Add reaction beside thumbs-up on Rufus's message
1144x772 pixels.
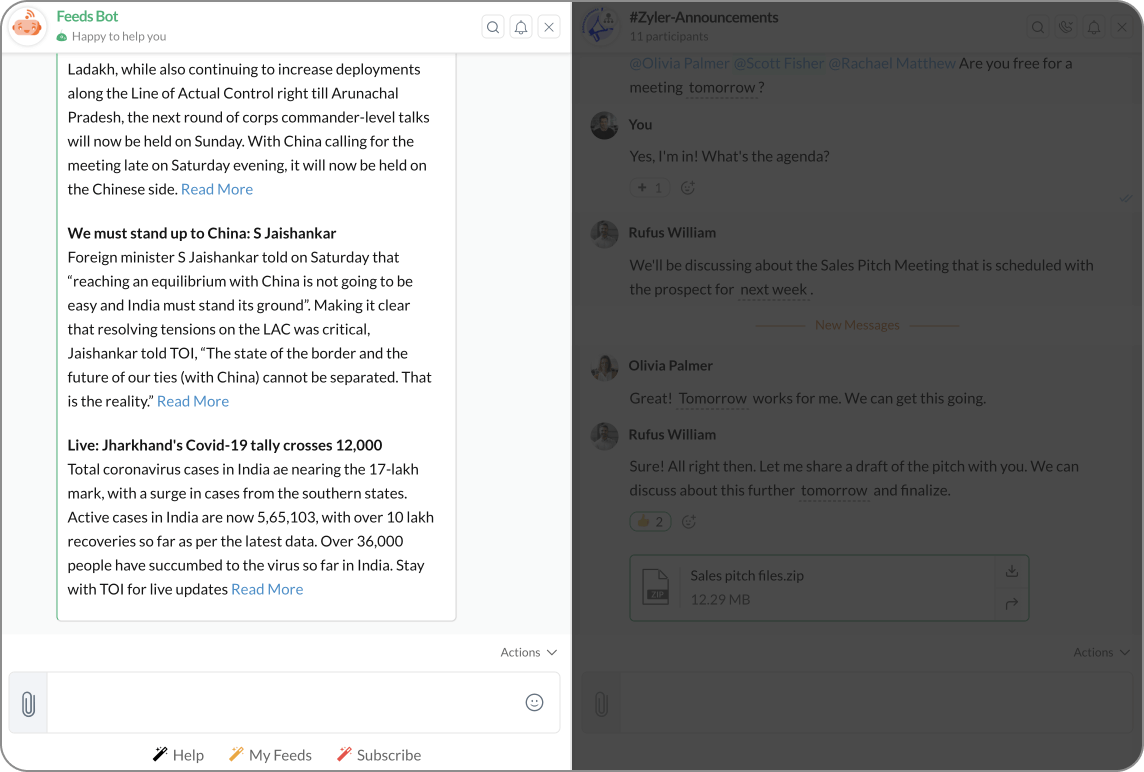pos(688,522)
